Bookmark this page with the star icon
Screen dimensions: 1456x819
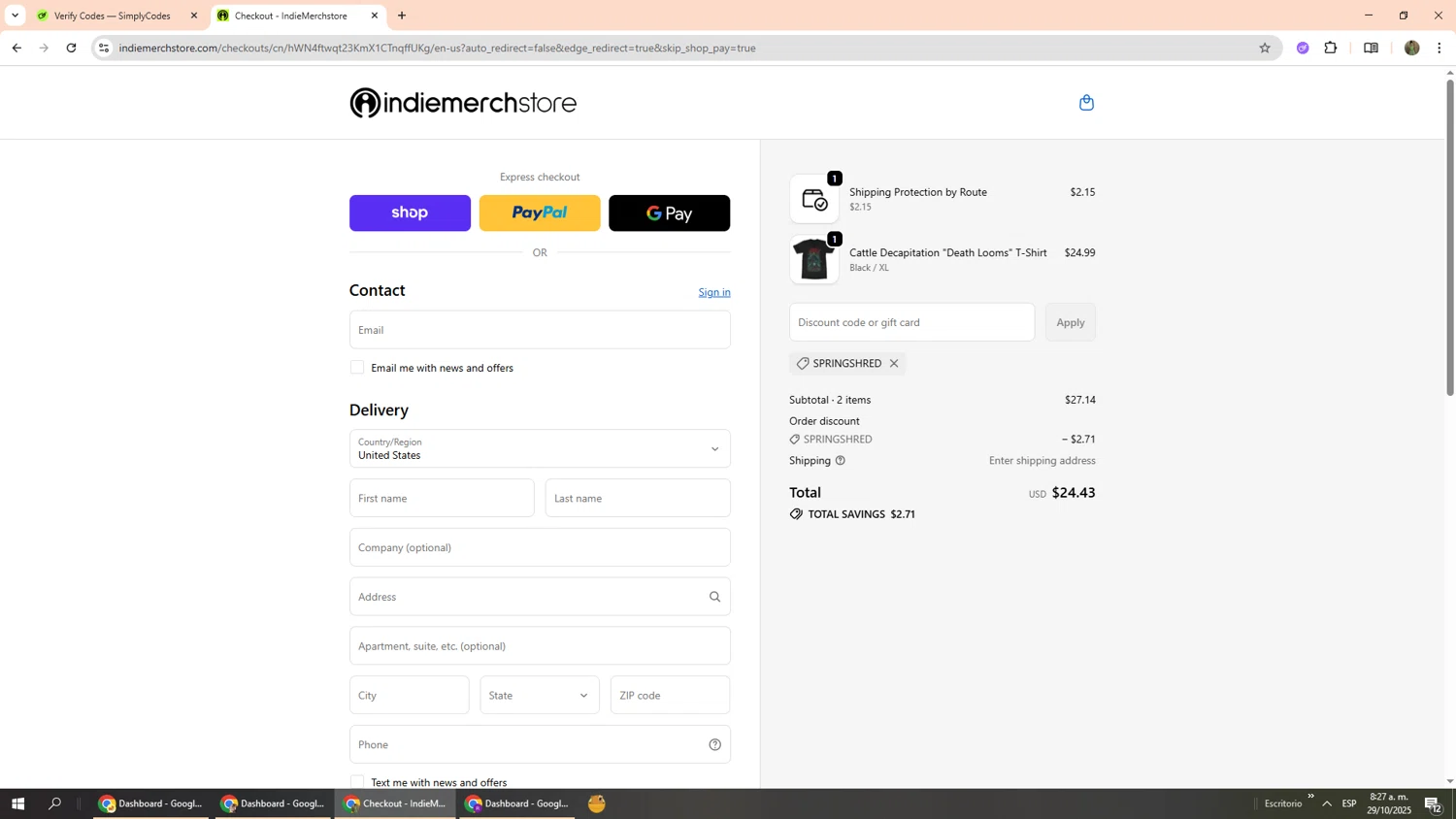point(1264,48)
